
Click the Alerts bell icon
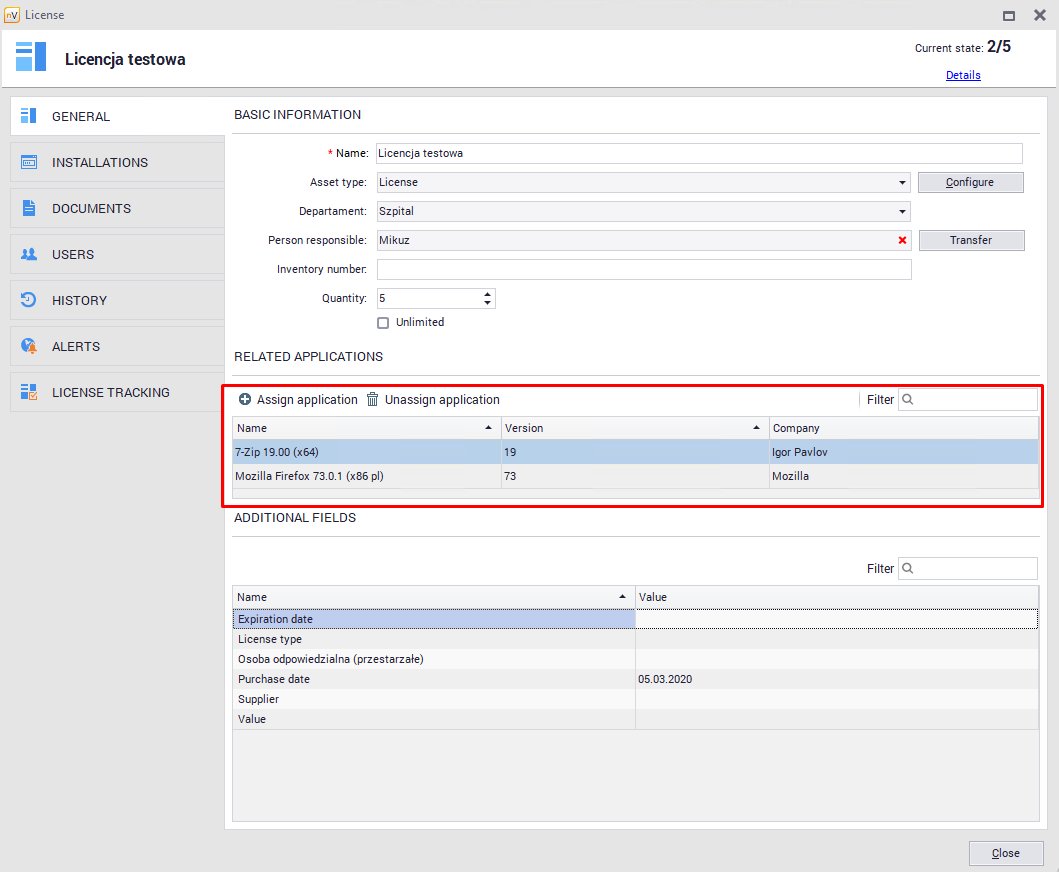point(29,346)
